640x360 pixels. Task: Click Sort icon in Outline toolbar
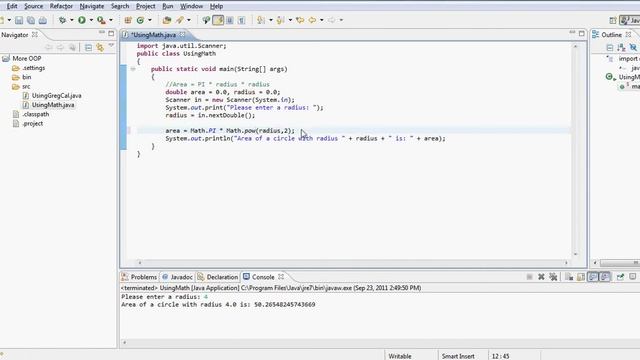pos(621,47)
